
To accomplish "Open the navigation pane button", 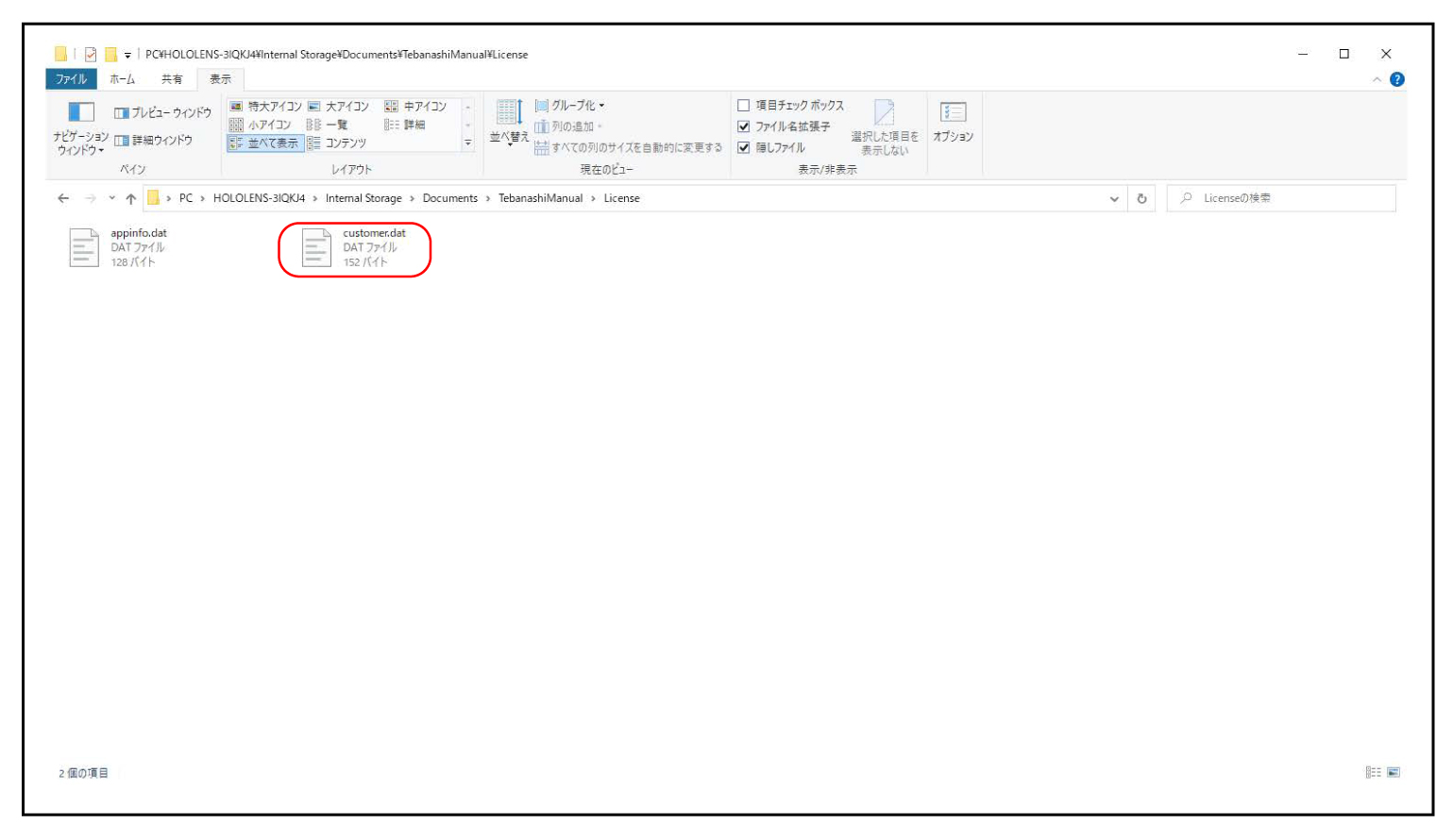I will pyautogui.click(x=80, y=127).
